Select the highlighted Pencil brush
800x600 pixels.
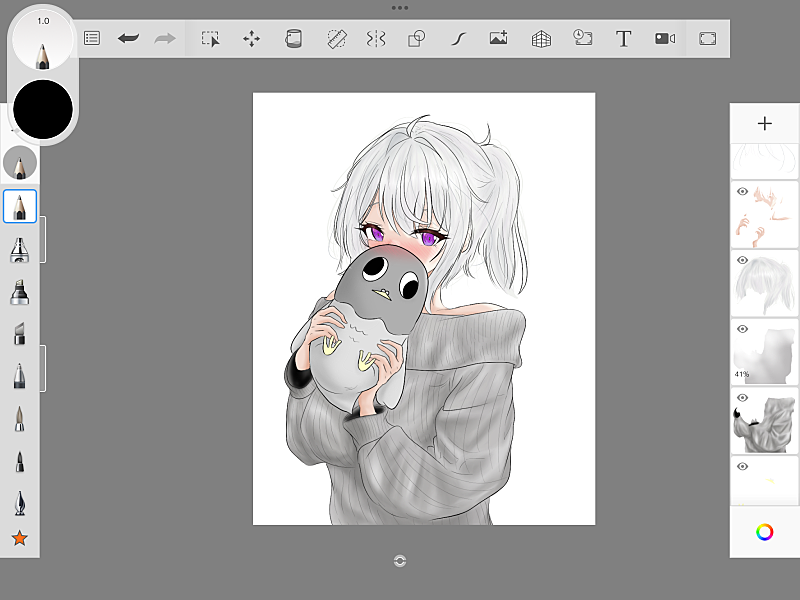(x=20, y=206)
